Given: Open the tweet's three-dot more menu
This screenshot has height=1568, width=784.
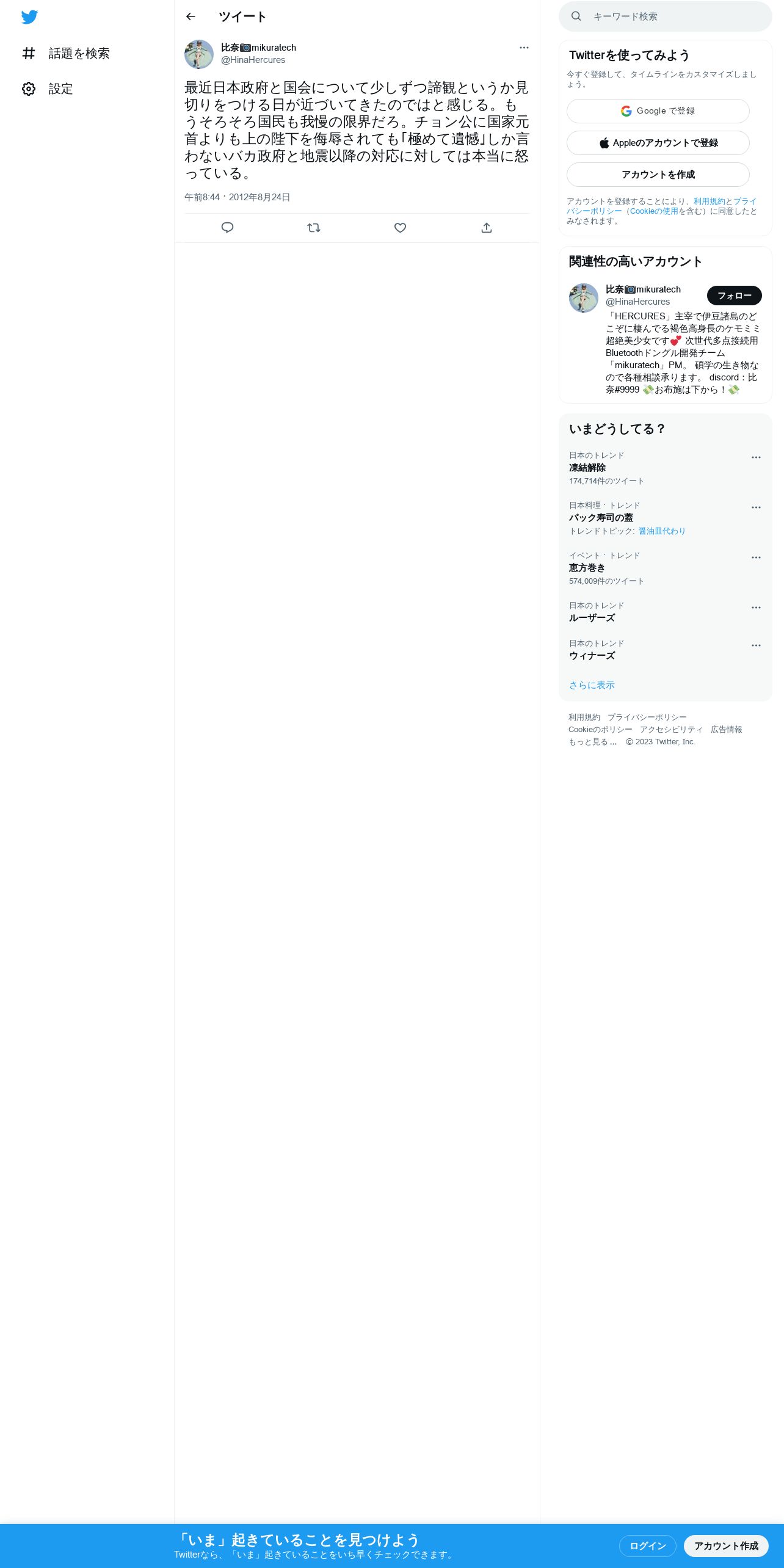Looking at the screenshot, I should [524, 48].
